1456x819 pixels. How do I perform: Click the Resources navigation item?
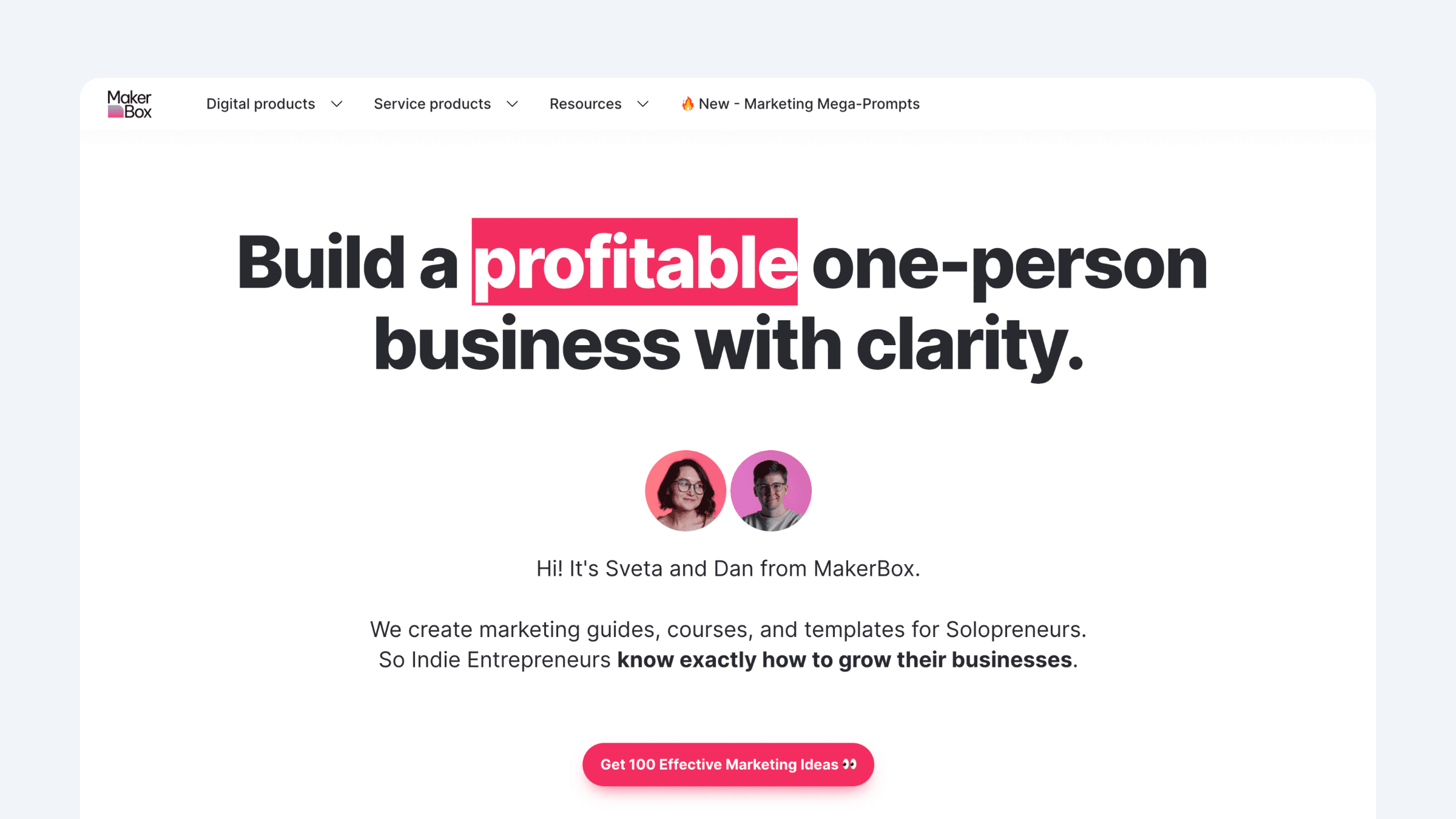coord(585,103)
